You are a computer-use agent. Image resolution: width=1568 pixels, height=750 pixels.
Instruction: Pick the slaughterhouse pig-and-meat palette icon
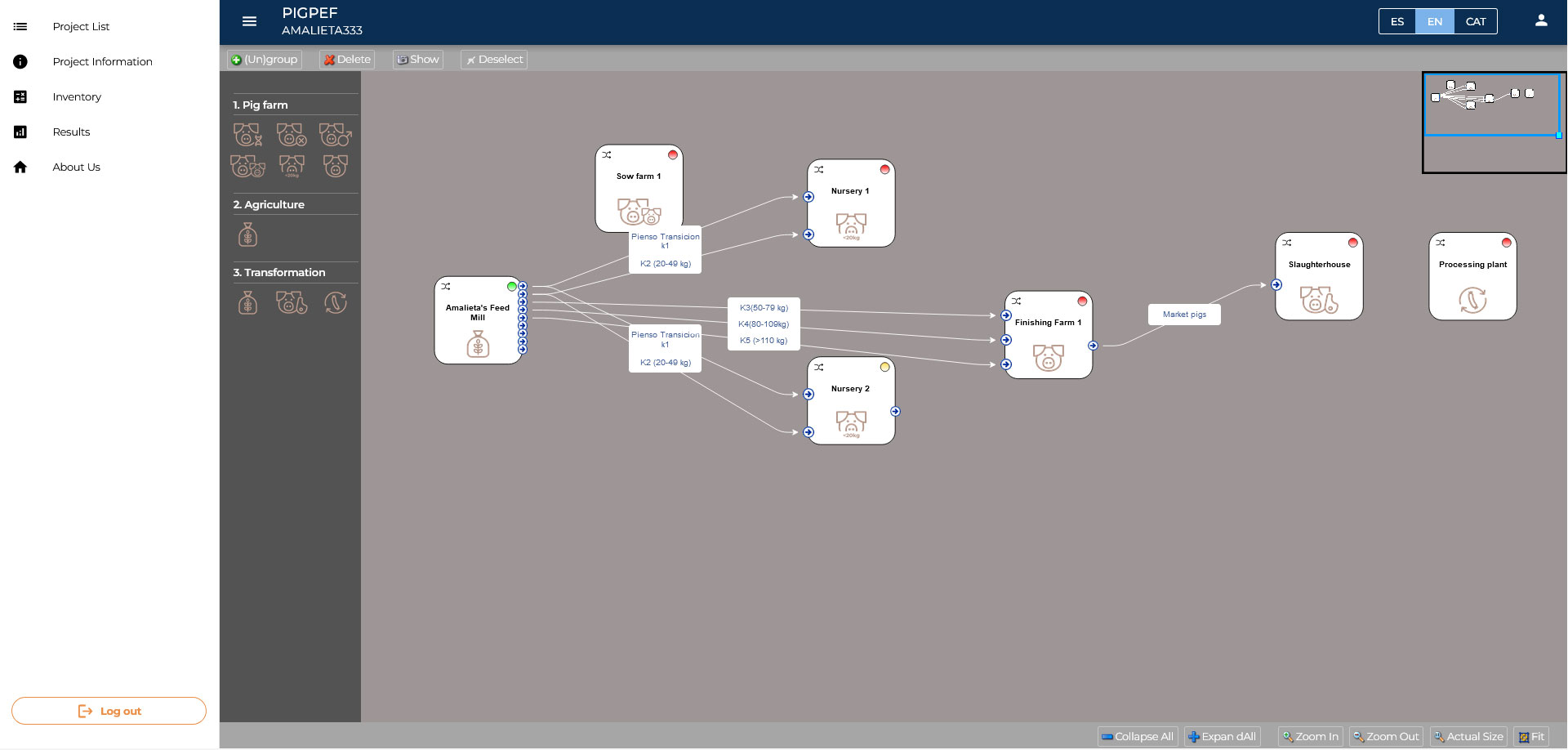pyautogui.click(x=292, y=303)
